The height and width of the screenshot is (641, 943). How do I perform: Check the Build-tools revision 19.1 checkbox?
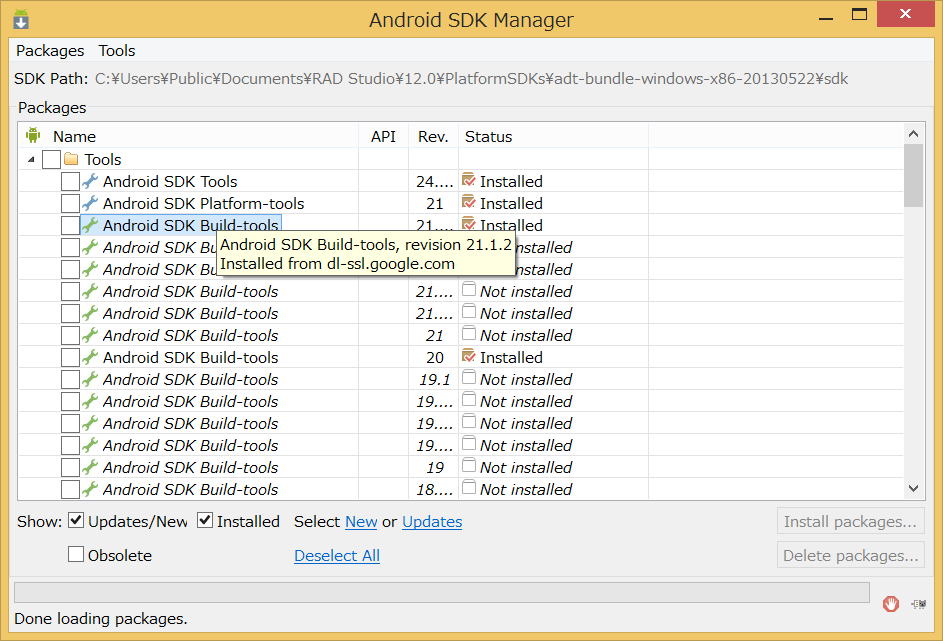coord(70,379)
